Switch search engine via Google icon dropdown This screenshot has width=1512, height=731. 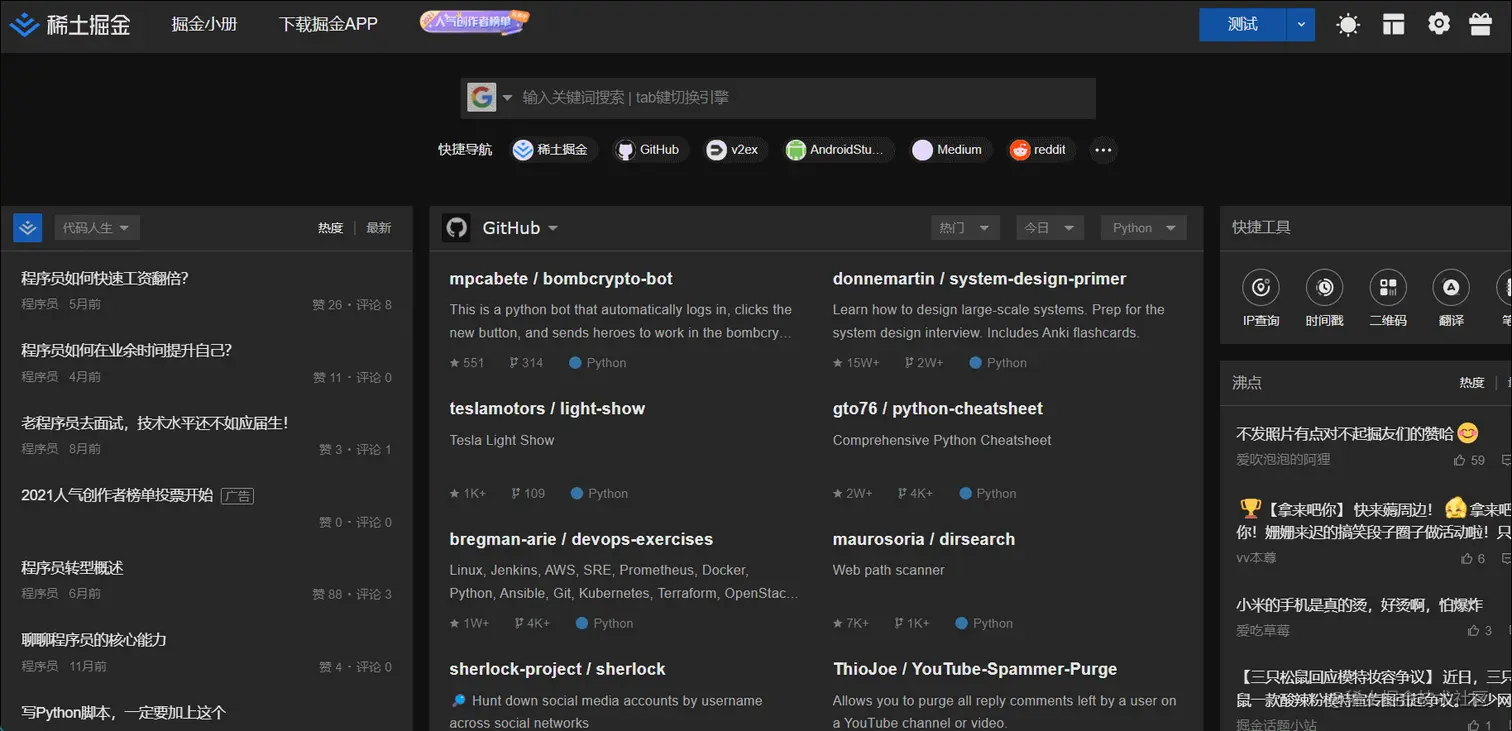(490, 97)
